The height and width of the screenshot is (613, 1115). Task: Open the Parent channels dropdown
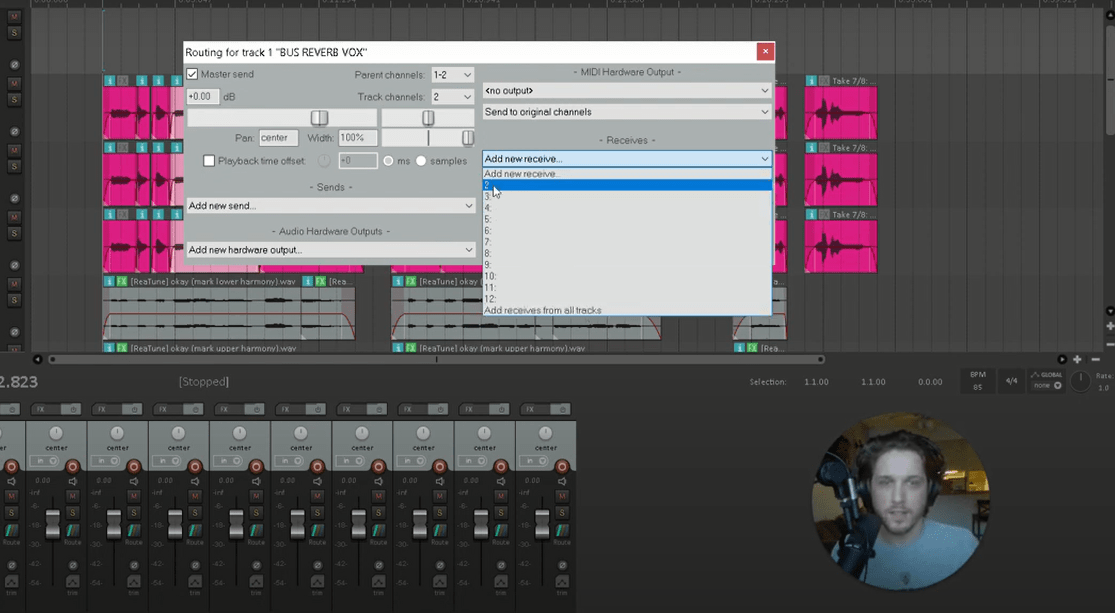452,75
